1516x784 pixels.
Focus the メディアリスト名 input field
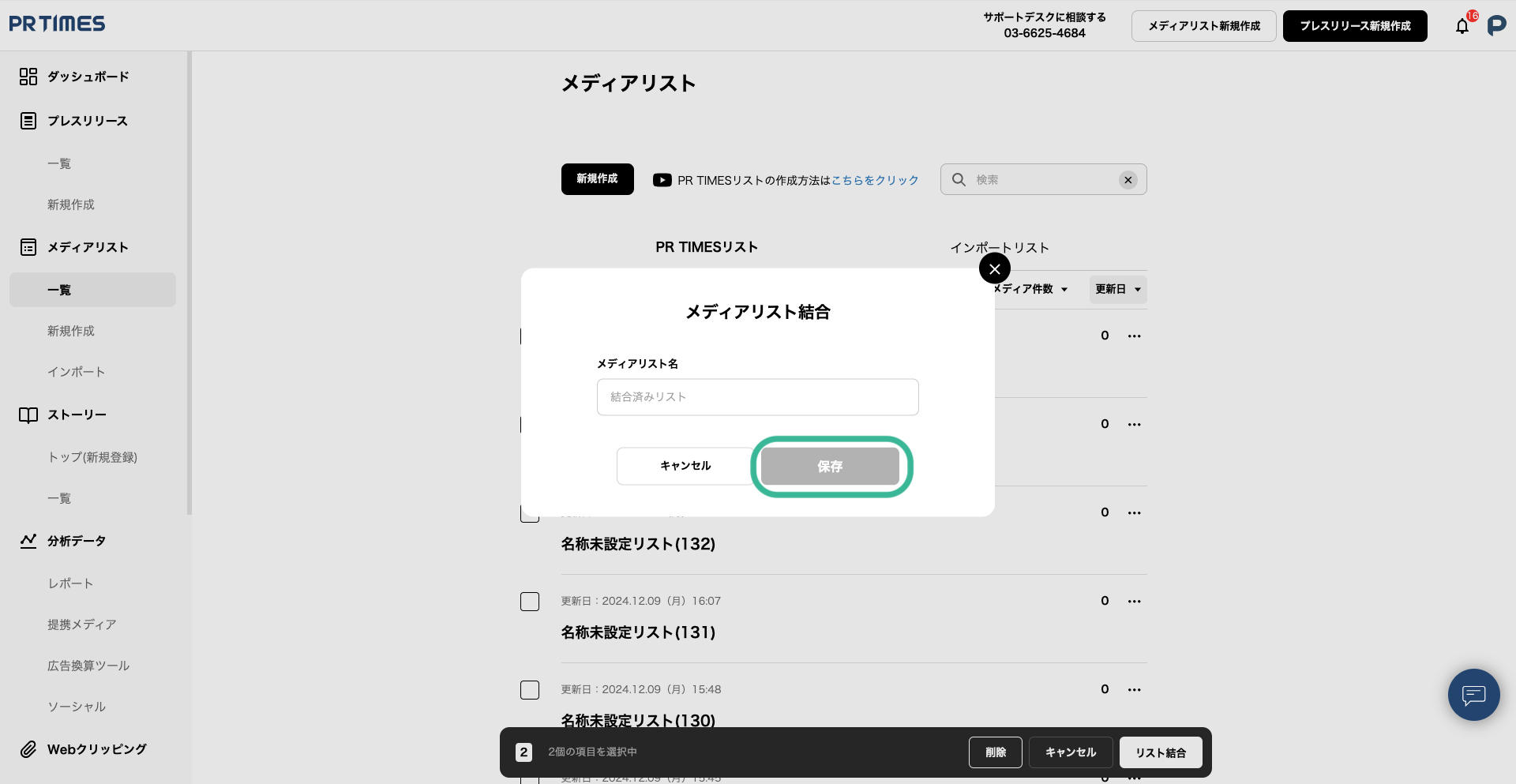pyautogui.click(x=758, y=397)
